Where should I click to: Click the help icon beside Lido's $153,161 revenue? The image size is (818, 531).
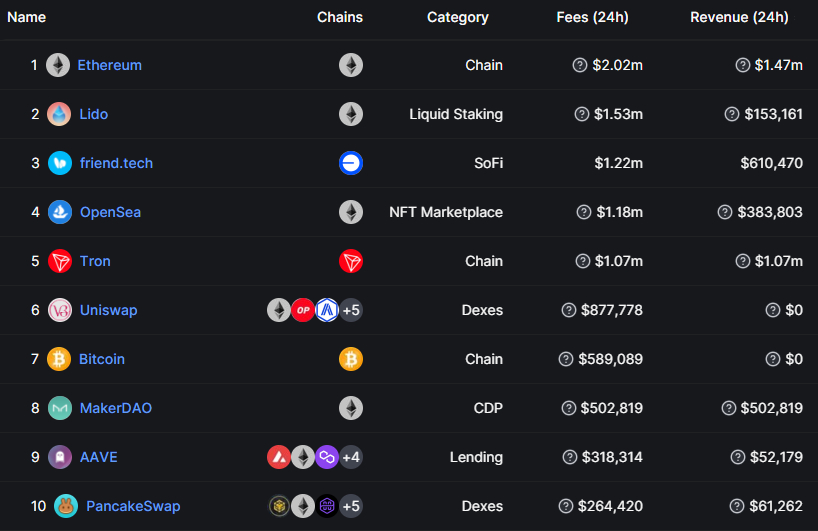[732, 114]
